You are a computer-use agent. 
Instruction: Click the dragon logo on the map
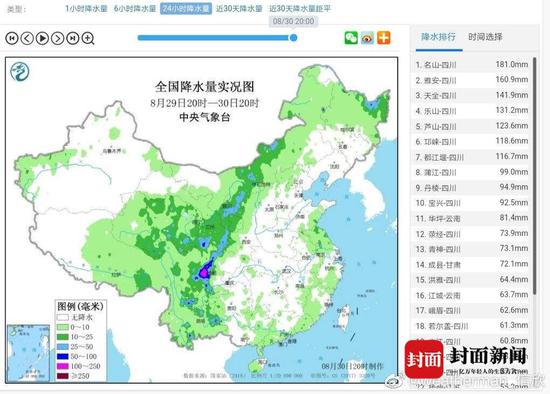click(x=19, y=71)
